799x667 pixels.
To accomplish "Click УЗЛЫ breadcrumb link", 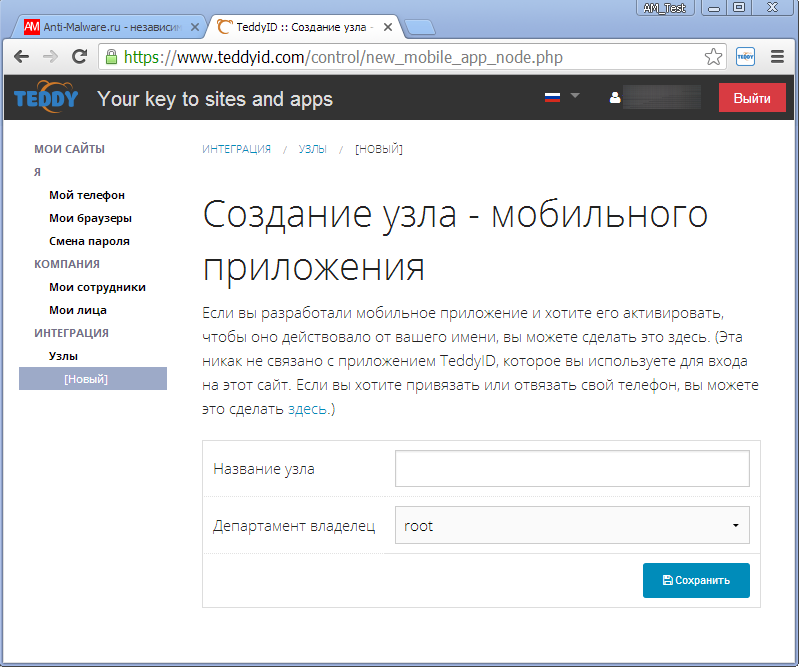I will (x=312, y=149).
